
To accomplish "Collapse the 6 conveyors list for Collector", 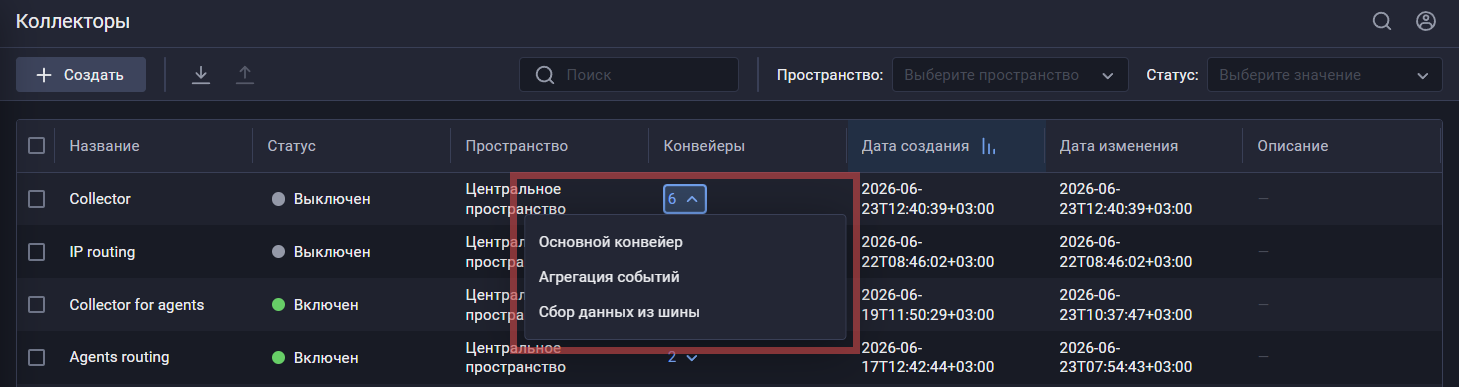I will pyautogui.click(x=686, y=199).
